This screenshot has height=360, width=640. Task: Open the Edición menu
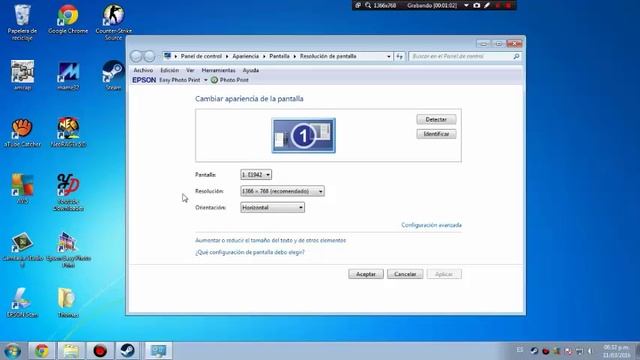169,70
